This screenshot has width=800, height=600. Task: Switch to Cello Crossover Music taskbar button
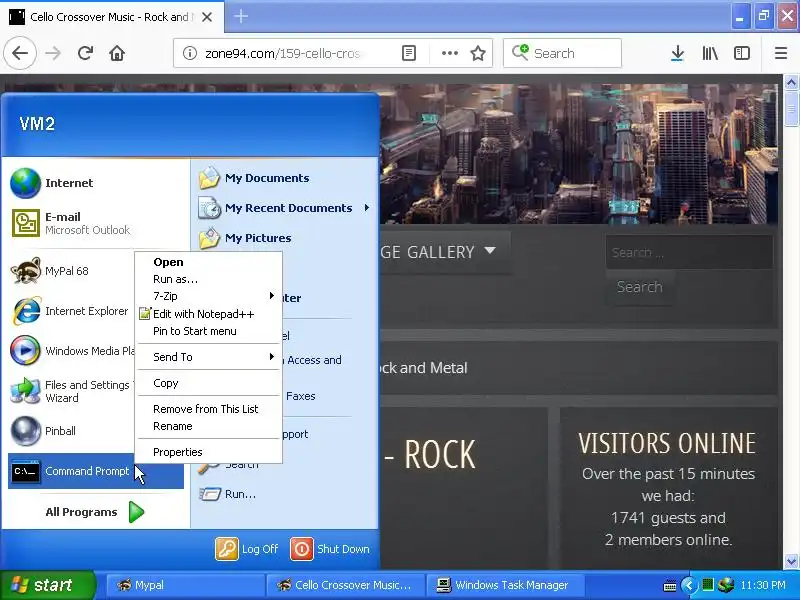pyautogui.click(x=345, y=585)
